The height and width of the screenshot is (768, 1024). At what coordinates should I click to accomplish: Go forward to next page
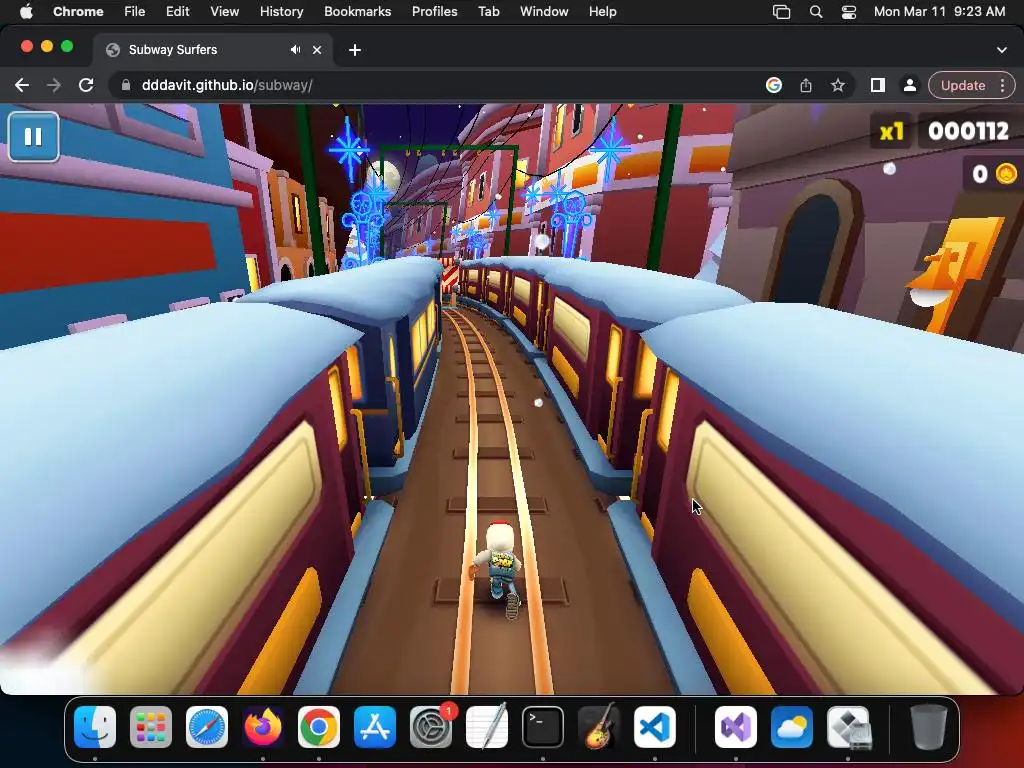[x=54, y=85]
